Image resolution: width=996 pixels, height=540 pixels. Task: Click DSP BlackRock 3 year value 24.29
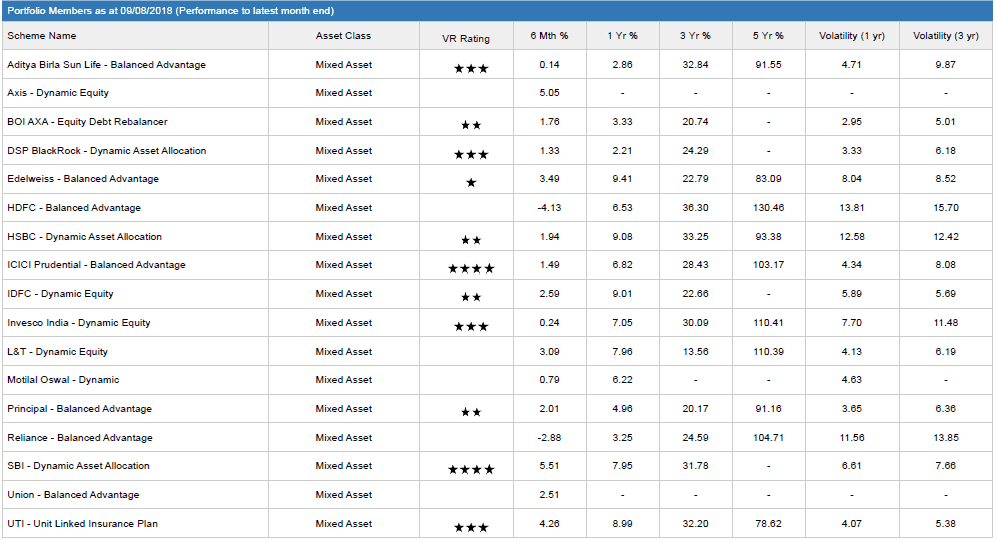(x=696, y=151)
